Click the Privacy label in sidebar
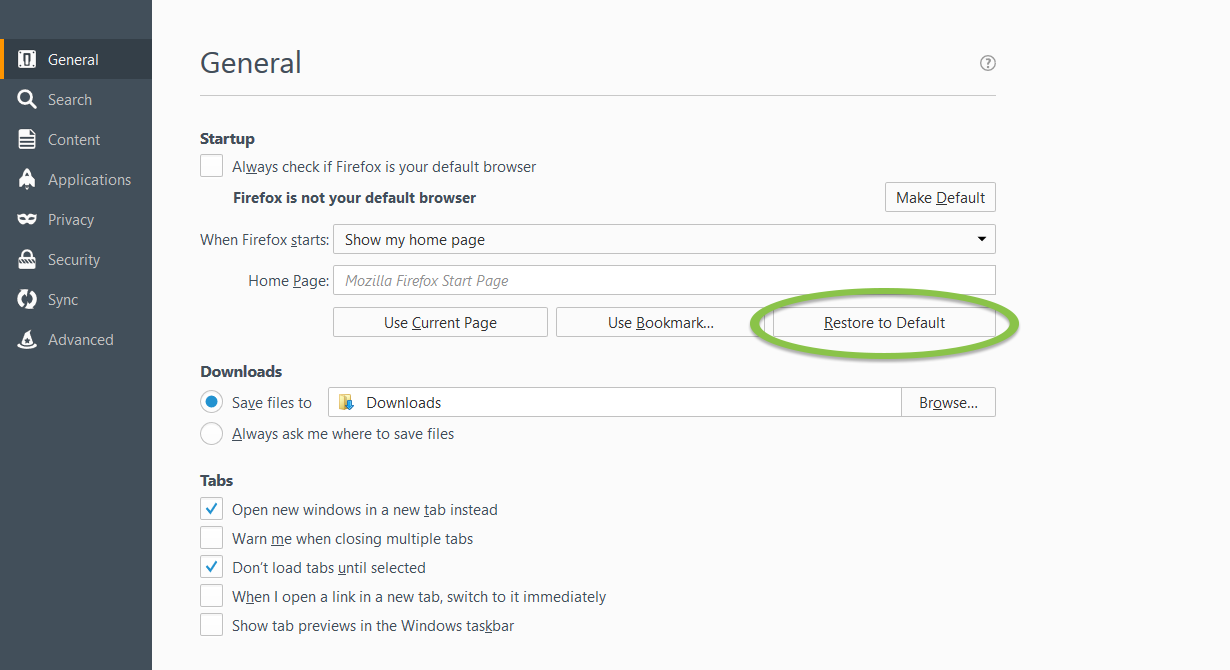This screenshot has height=670, width=1230. point(71,220)
